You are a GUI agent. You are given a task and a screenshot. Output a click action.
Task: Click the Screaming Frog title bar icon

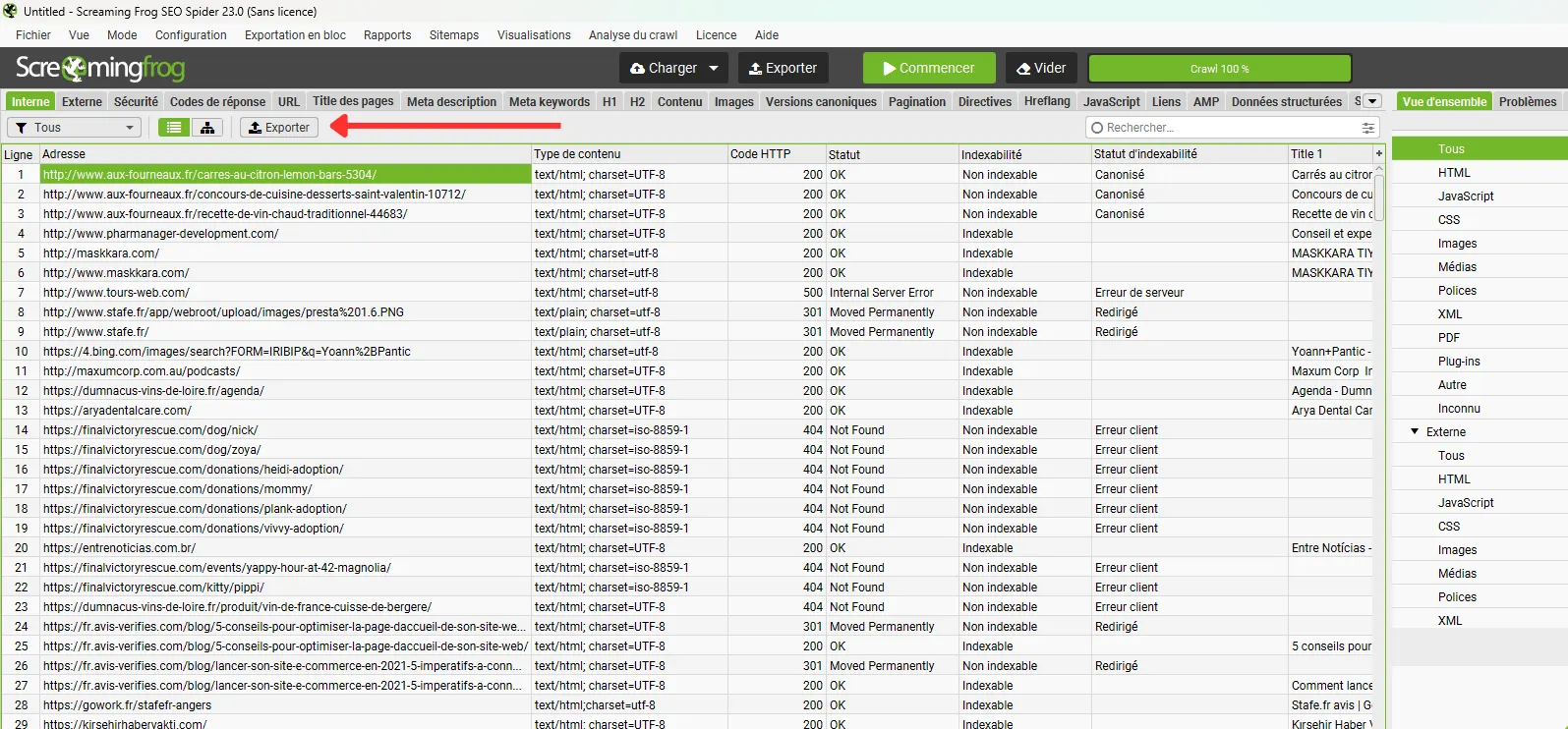(10, 11)
